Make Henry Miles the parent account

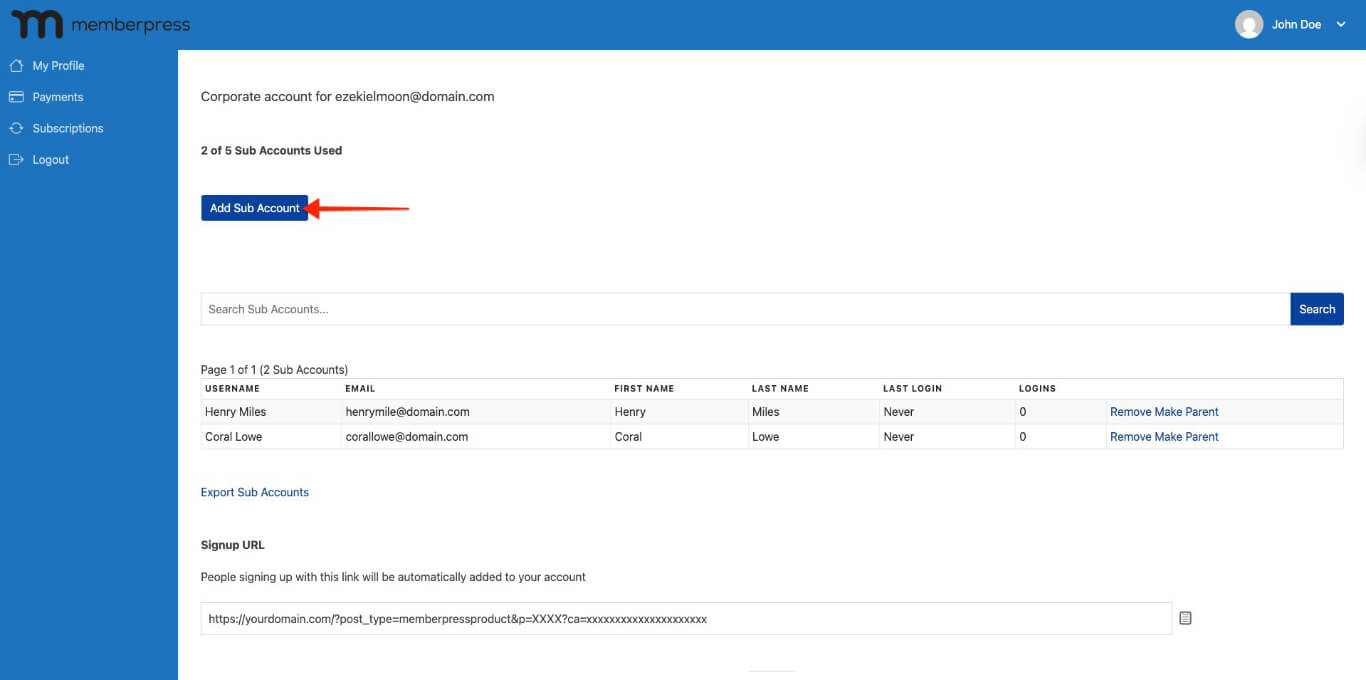pyautogui.click(x=1186, y=412)
